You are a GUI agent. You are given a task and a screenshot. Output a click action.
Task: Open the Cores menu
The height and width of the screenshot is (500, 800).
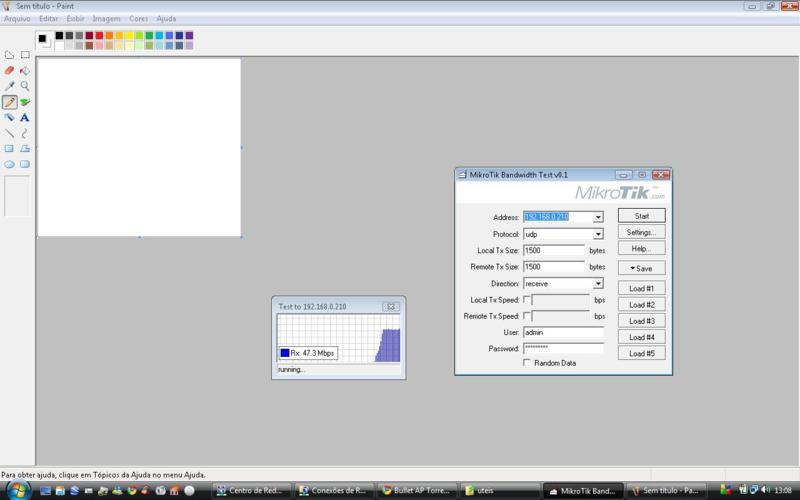click(x=138, y=18)
